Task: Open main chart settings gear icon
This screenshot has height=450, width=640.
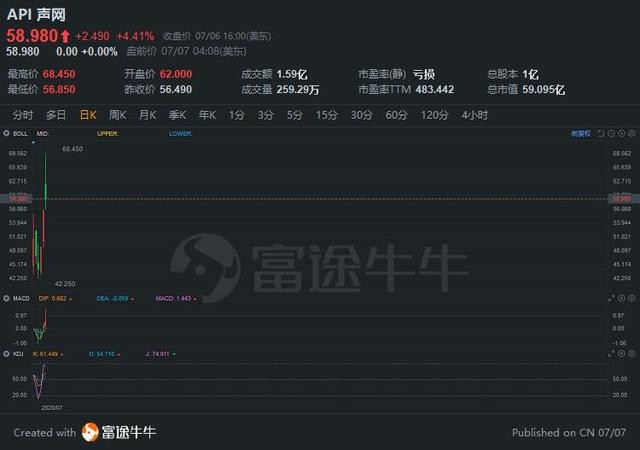Action: click(x=631, y=134)
